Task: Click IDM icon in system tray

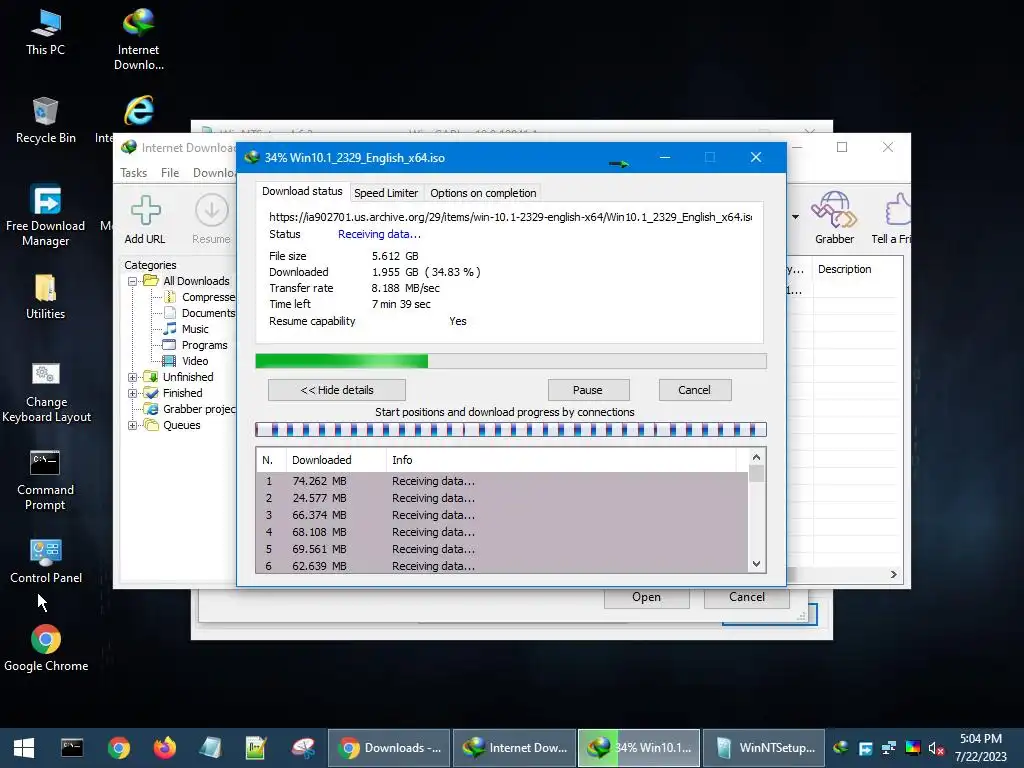Action: 841,748
